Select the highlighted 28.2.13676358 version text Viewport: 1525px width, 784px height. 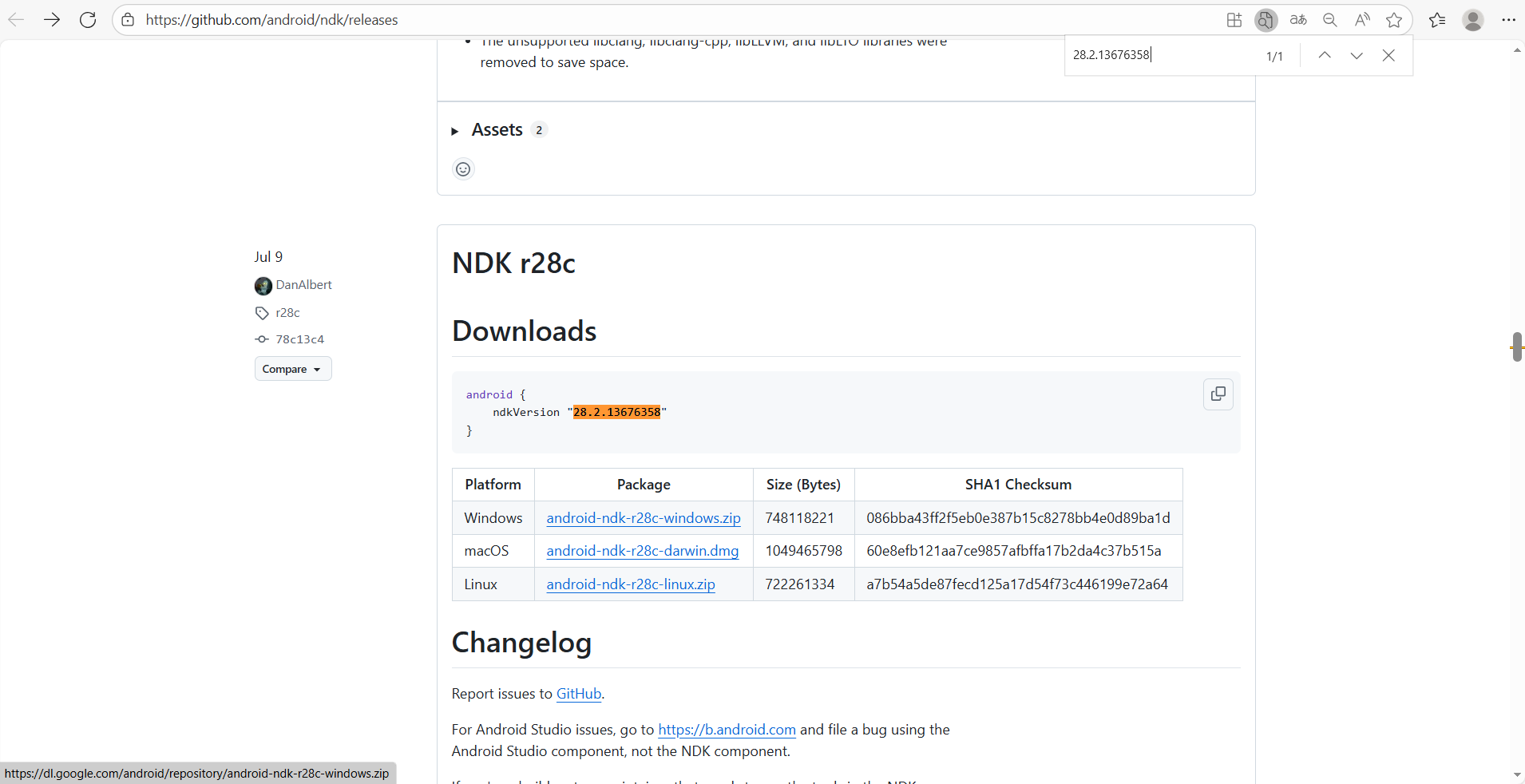616,412
